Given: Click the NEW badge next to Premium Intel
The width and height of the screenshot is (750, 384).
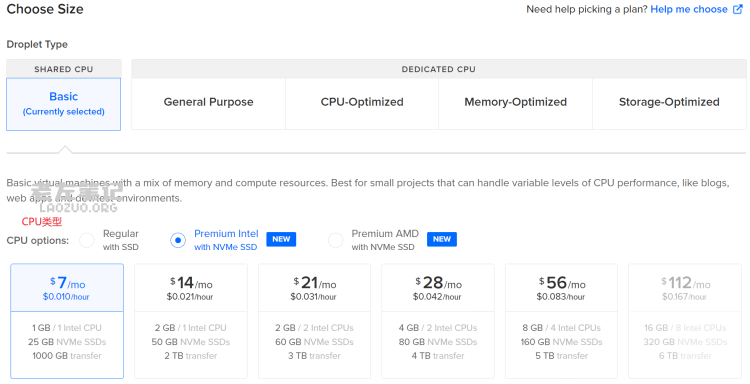Looking at the screenshot, I should pos(281,239).
